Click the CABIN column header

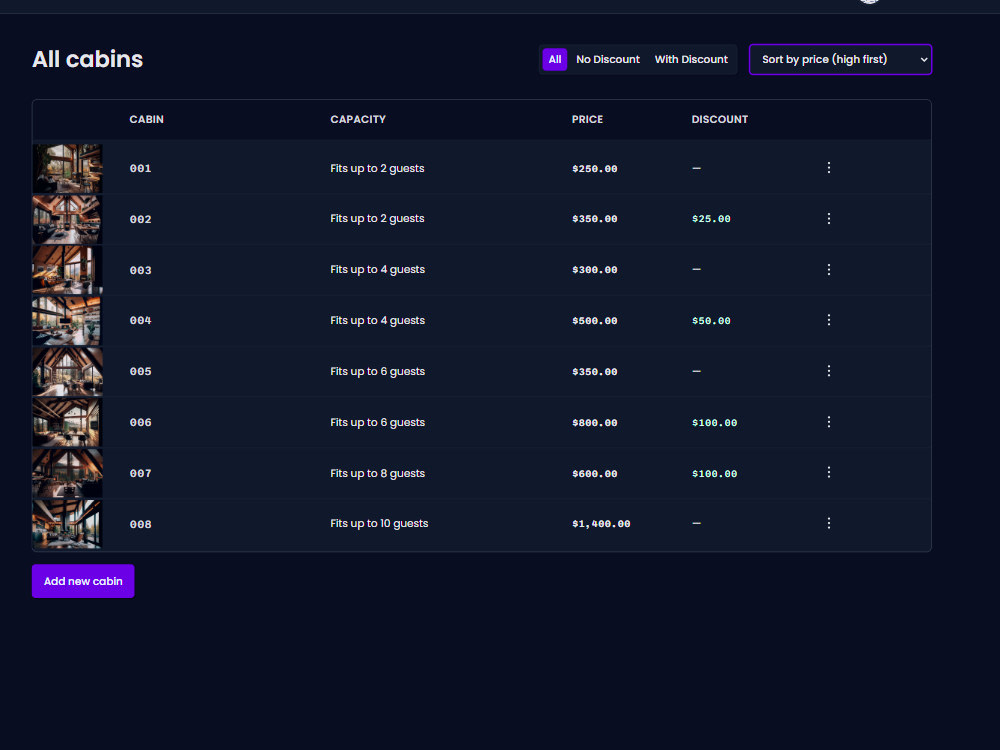pyautogui.click(x=147, y=119)
